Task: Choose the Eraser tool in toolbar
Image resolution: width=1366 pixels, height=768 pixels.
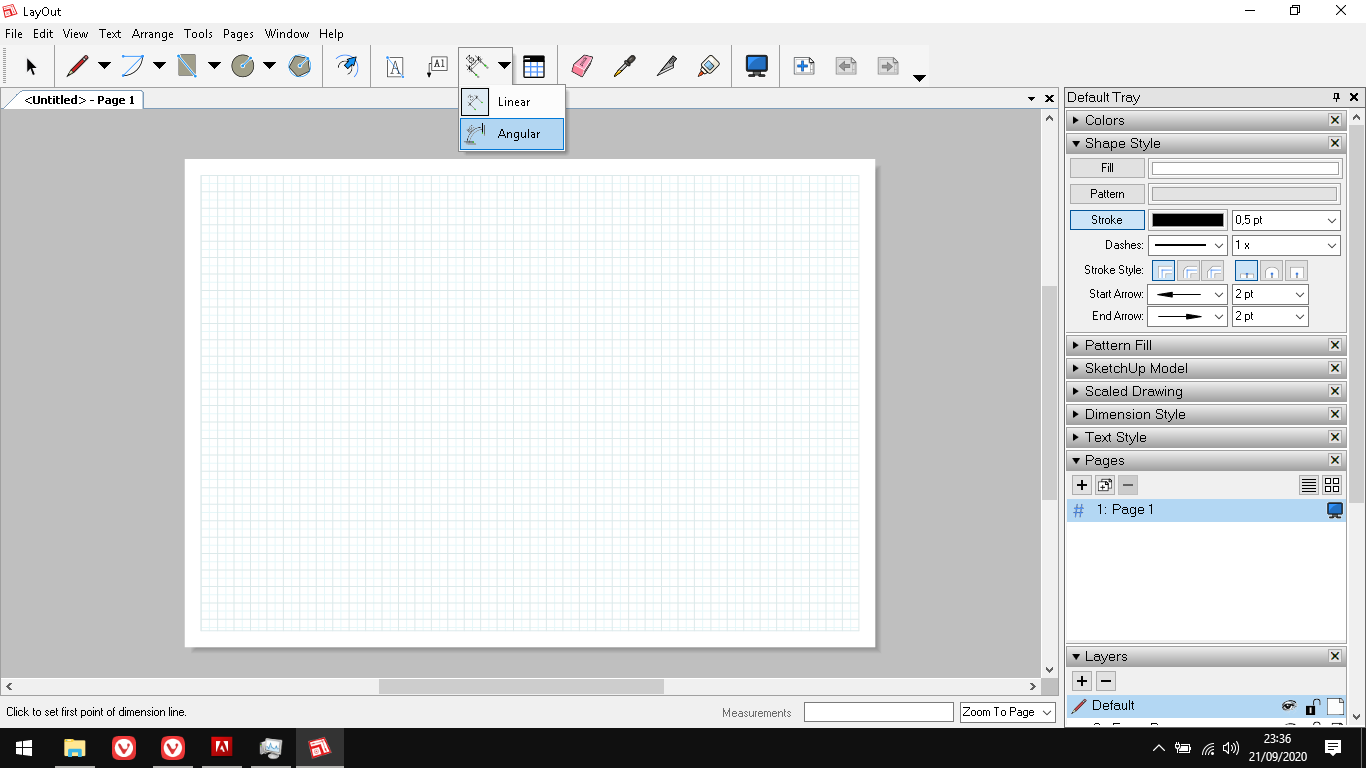Action: (x=582, y=67)
